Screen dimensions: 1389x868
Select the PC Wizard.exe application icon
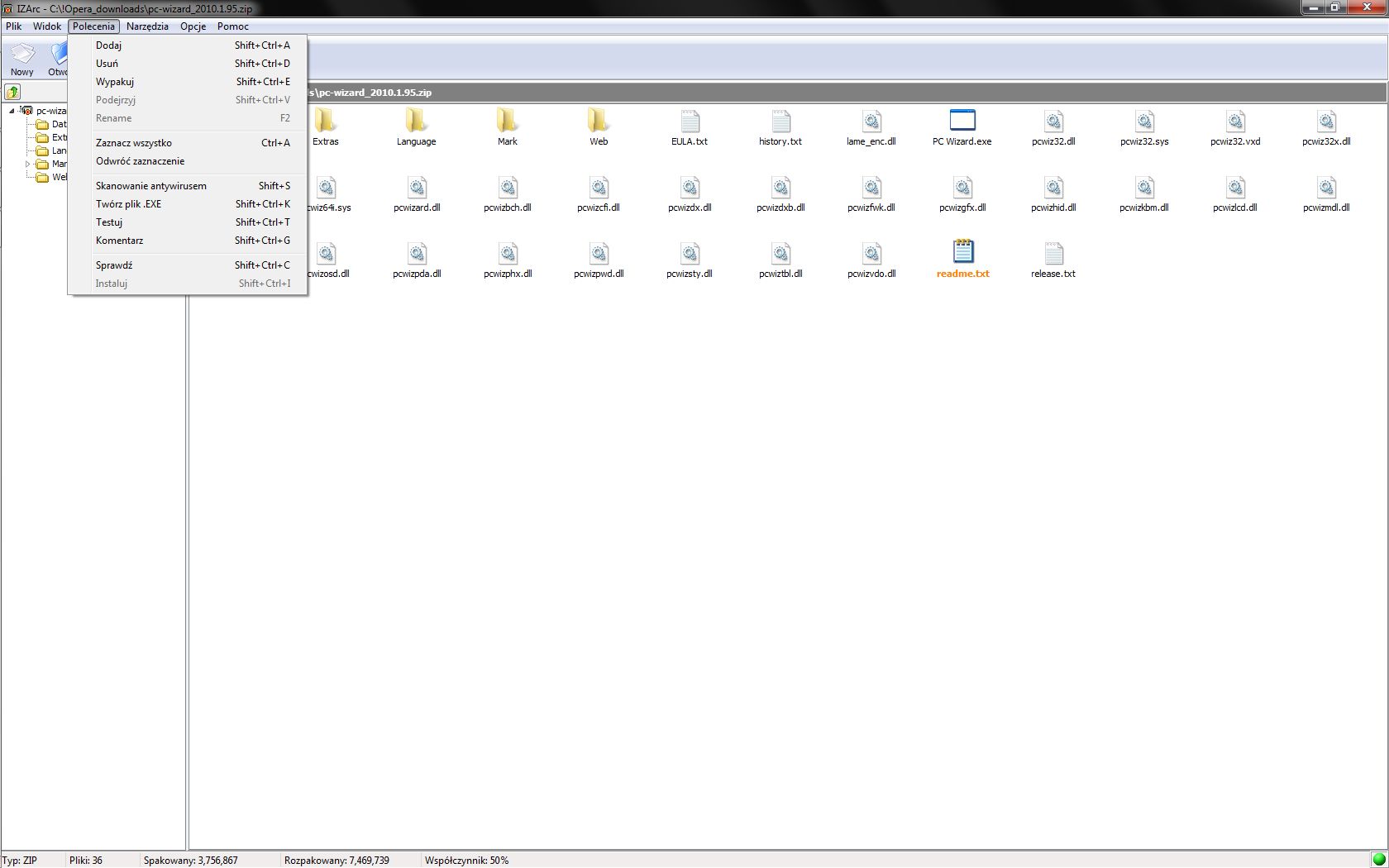(x=962, y=121)
